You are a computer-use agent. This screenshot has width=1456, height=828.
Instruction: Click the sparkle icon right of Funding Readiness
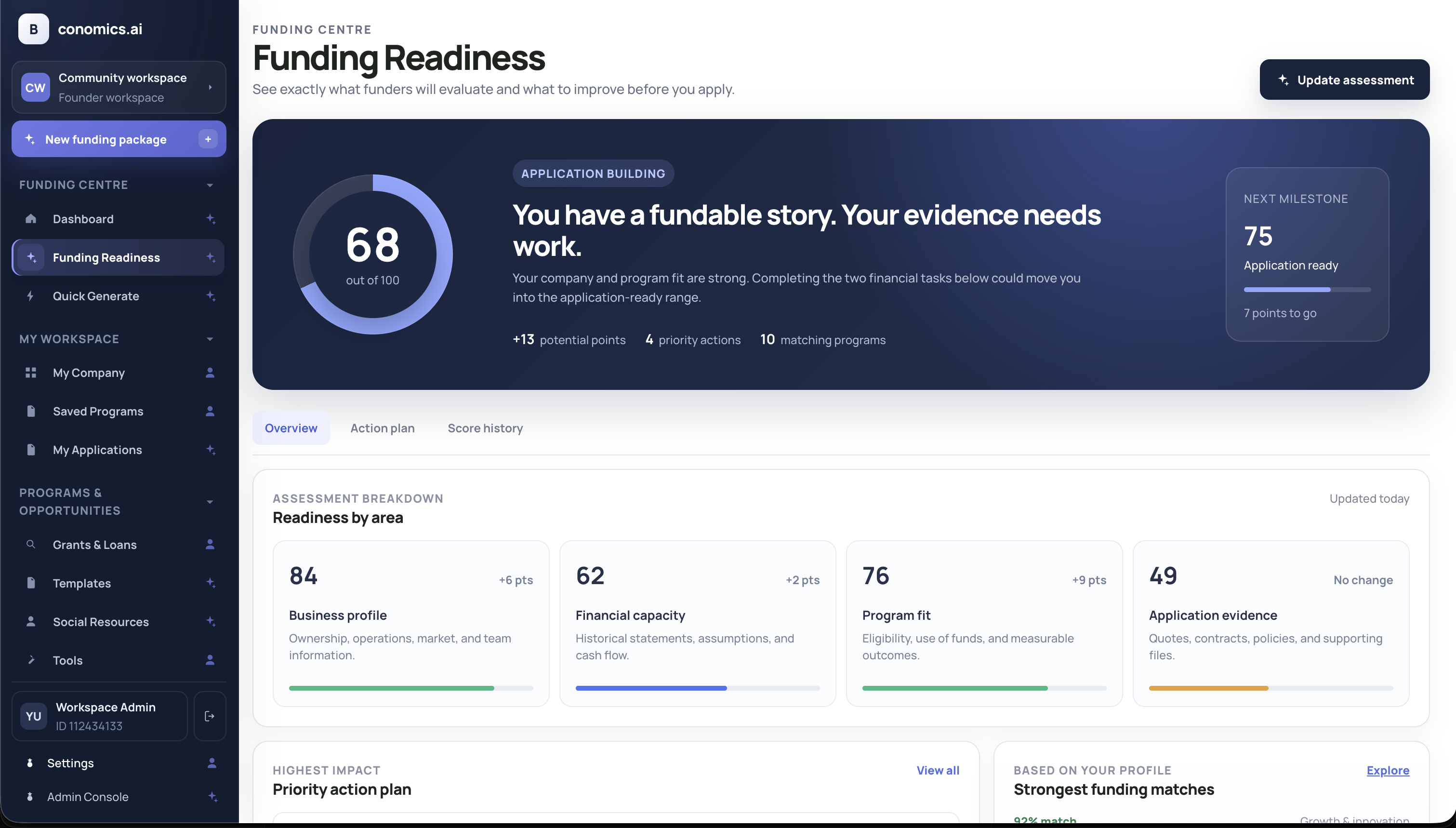click(x=210, y=258)
